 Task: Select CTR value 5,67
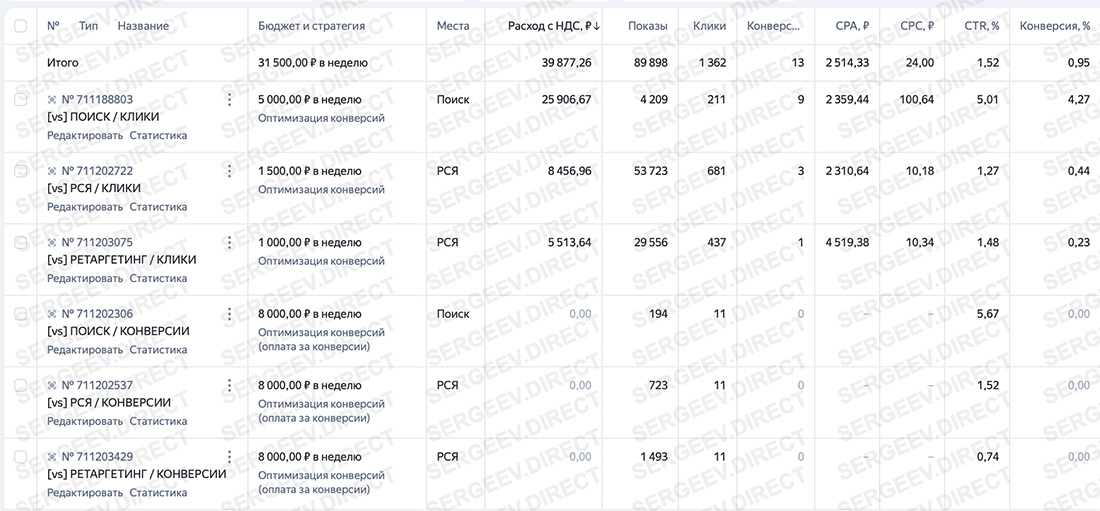click(988, 314)
